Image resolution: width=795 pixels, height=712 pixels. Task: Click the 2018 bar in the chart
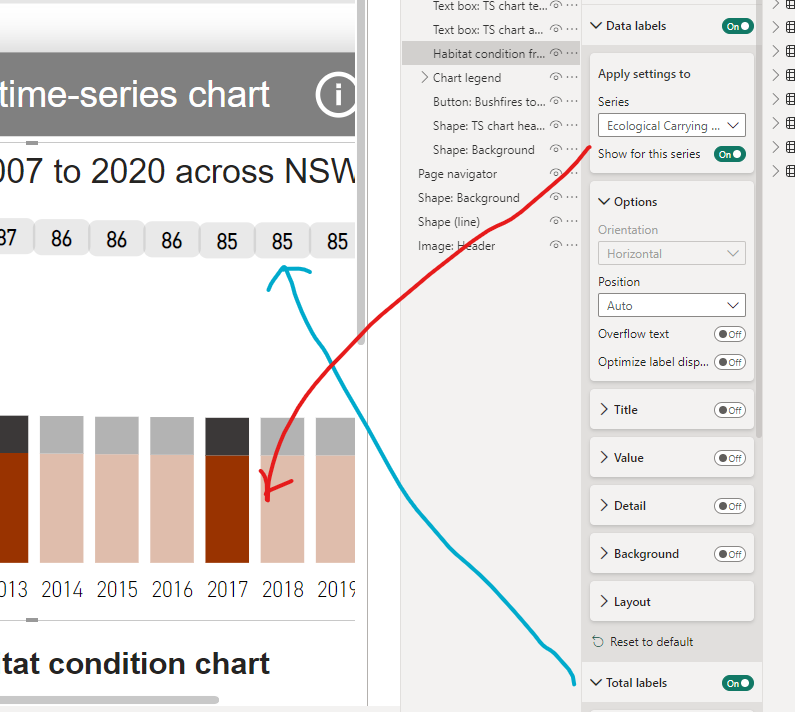click(x=282, y=490)
